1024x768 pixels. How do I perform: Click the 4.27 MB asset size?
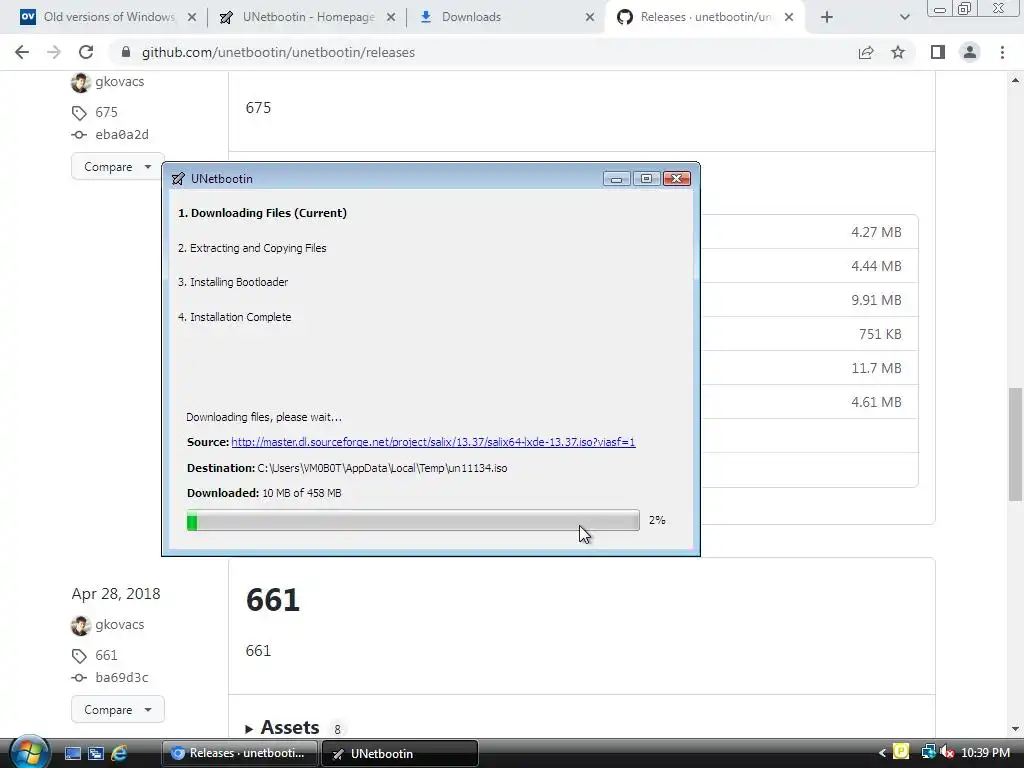pyautogui.click(x=876, y=232)
